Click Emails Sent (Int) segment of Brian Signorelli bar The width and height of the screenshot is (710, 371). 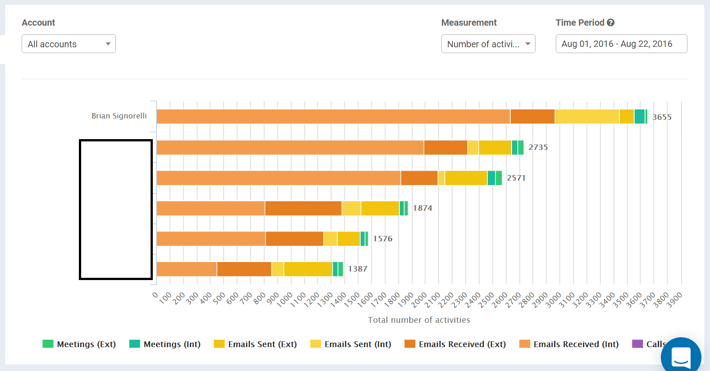click(x=587, y=116)
